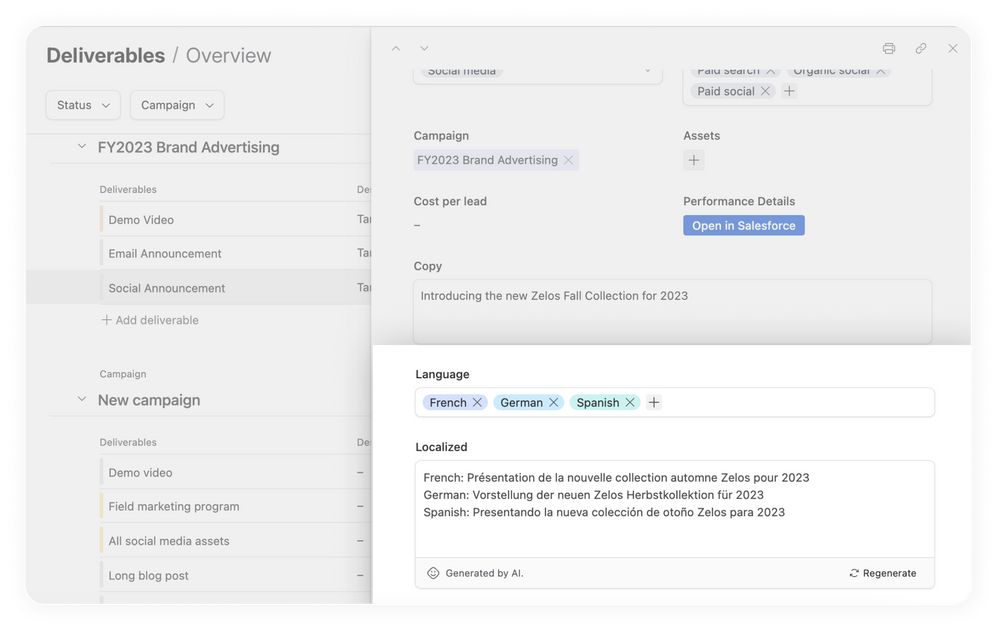Viewport: 1000px width, 633px height.
Task: Open the Status filter dropdown
Action: point(84,105)
